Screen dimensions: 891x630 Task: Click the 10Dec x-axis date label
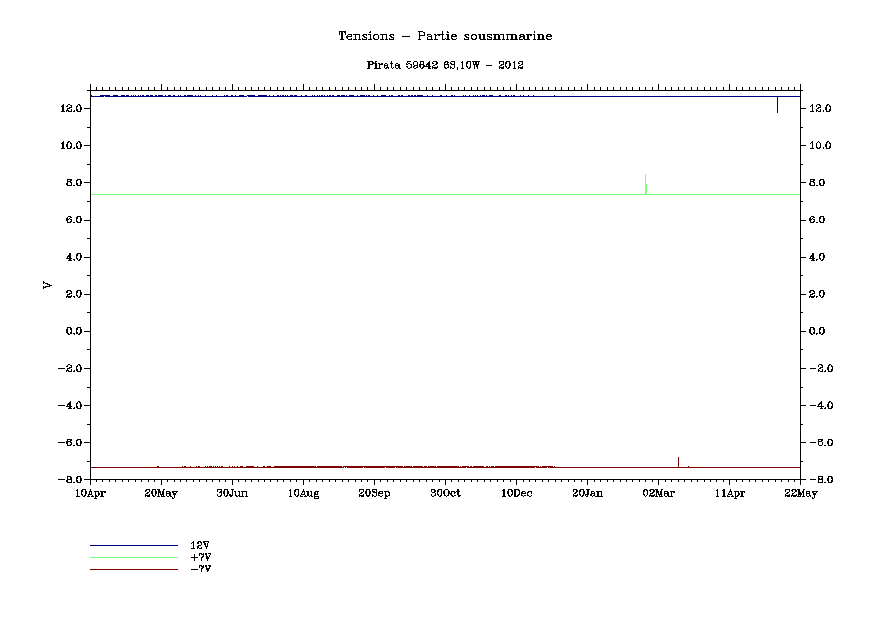(x=516, y=493)
